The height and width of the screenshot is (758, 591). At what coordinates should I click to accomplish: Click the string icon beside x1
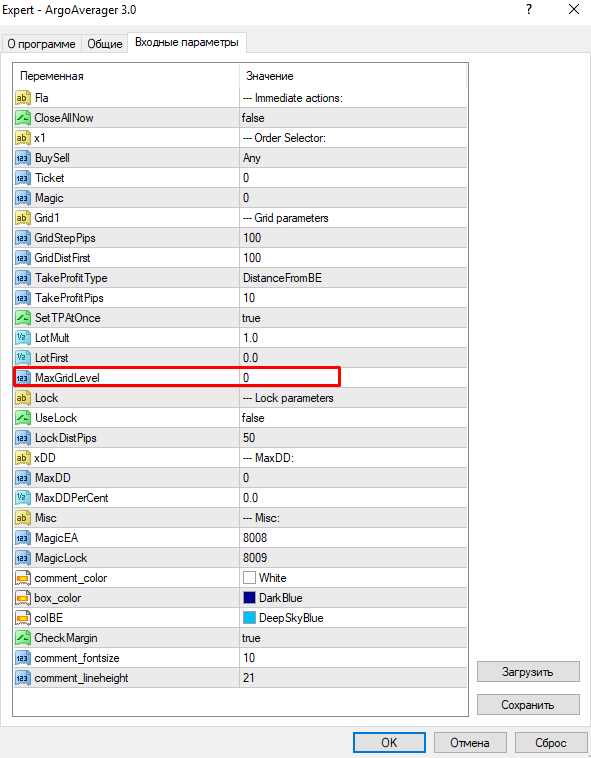click(22, 138)
